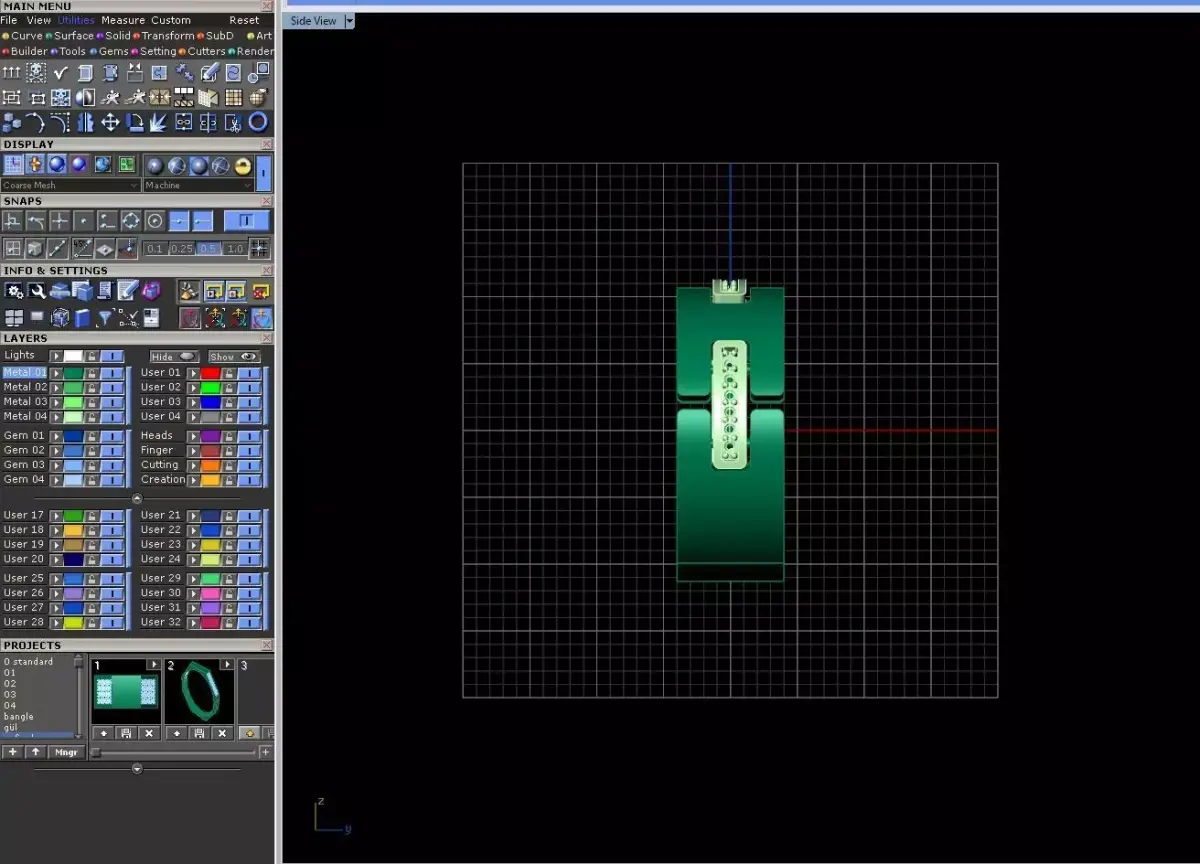Click the Show button in Layers
The height and width of the screenshot is (864, 1200).
(x=234, y=356)
